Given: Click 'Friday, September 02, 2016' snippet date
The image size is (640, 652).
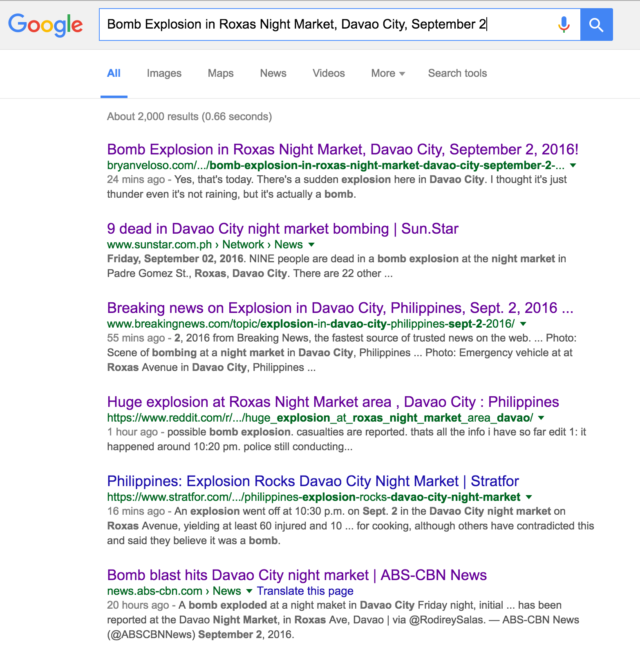Looking at the screenshot, I should 175,259.
